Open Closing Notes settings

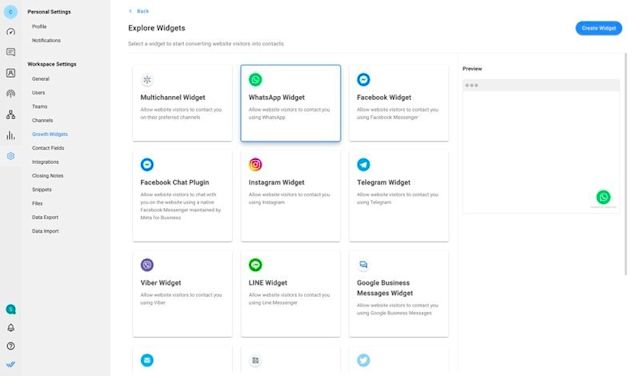48,176
